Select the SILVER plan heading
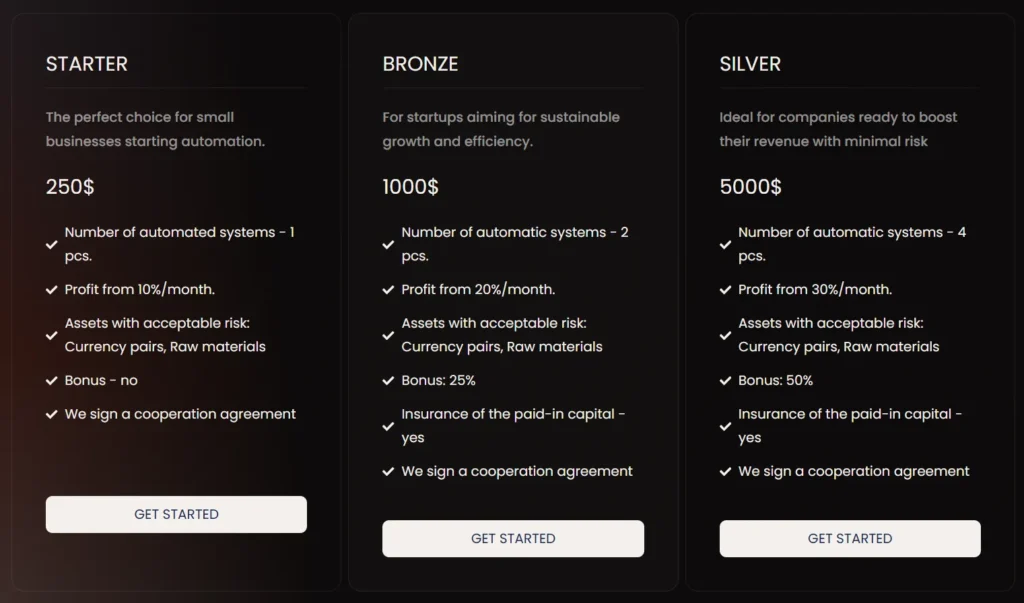 click(750, 64)
